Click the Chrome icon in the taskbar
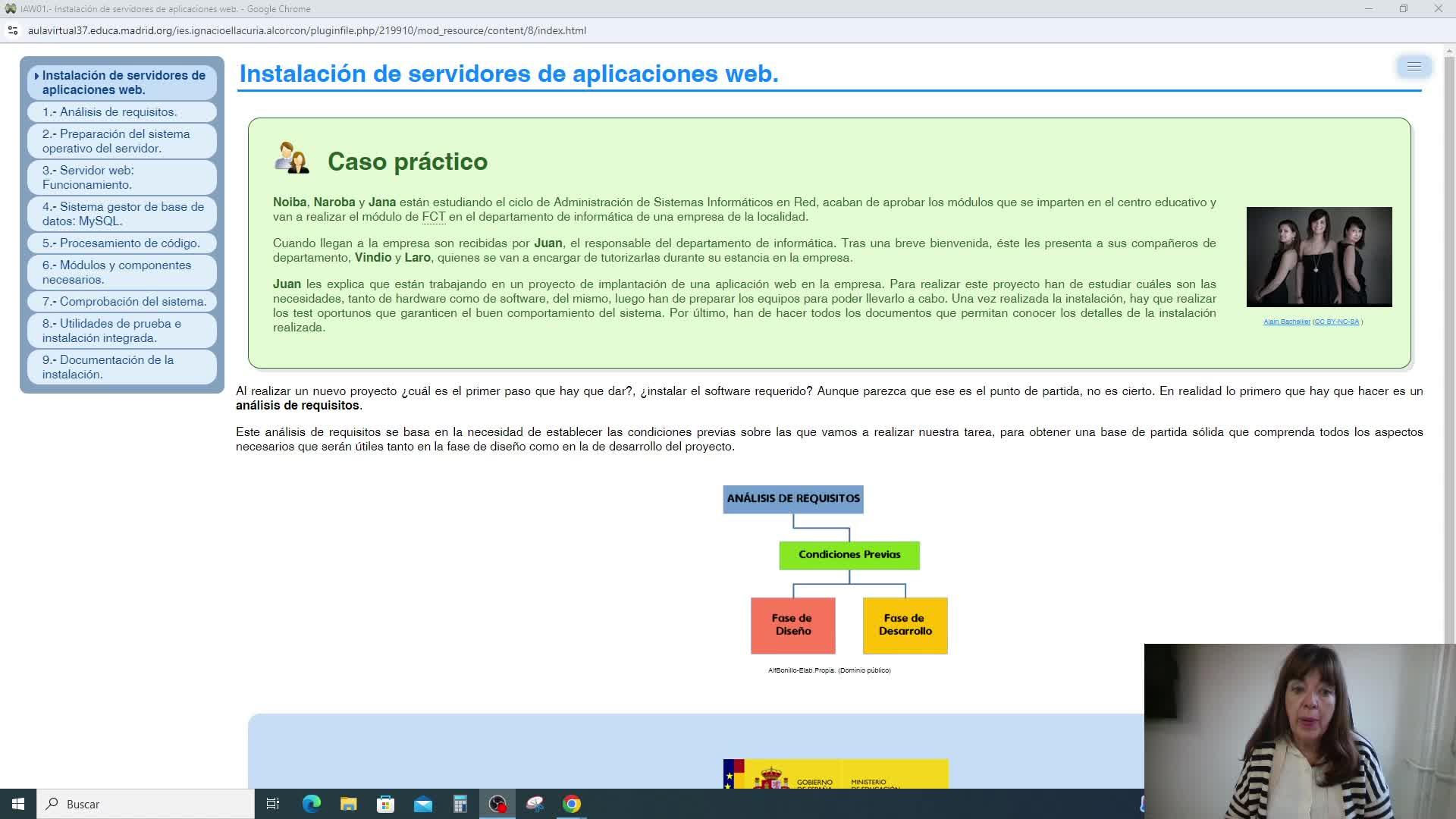Image resolution: width=1456 pixels, height=819 pixels. (572, 804)
